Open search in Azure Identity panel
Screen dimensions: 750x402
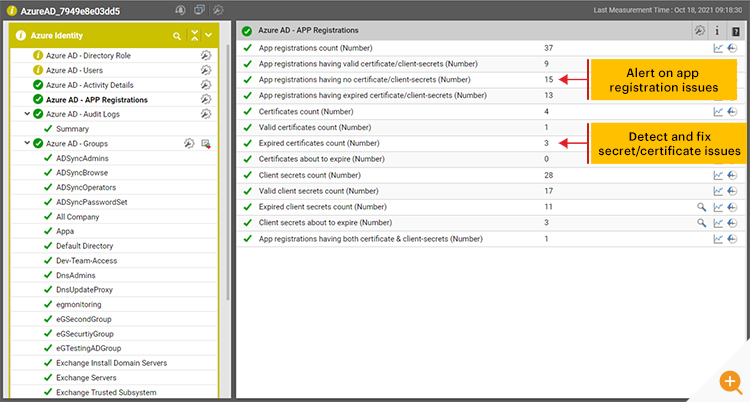coord(177,36)
